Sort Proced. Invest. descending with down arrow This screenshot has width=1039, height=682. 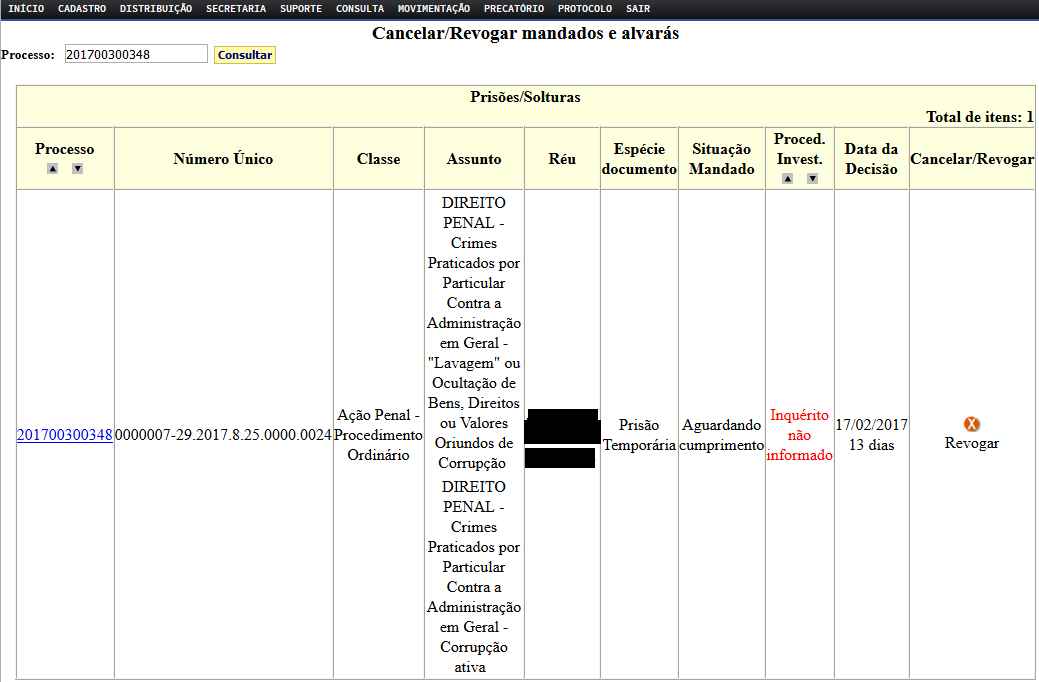[x=812, y=179]
